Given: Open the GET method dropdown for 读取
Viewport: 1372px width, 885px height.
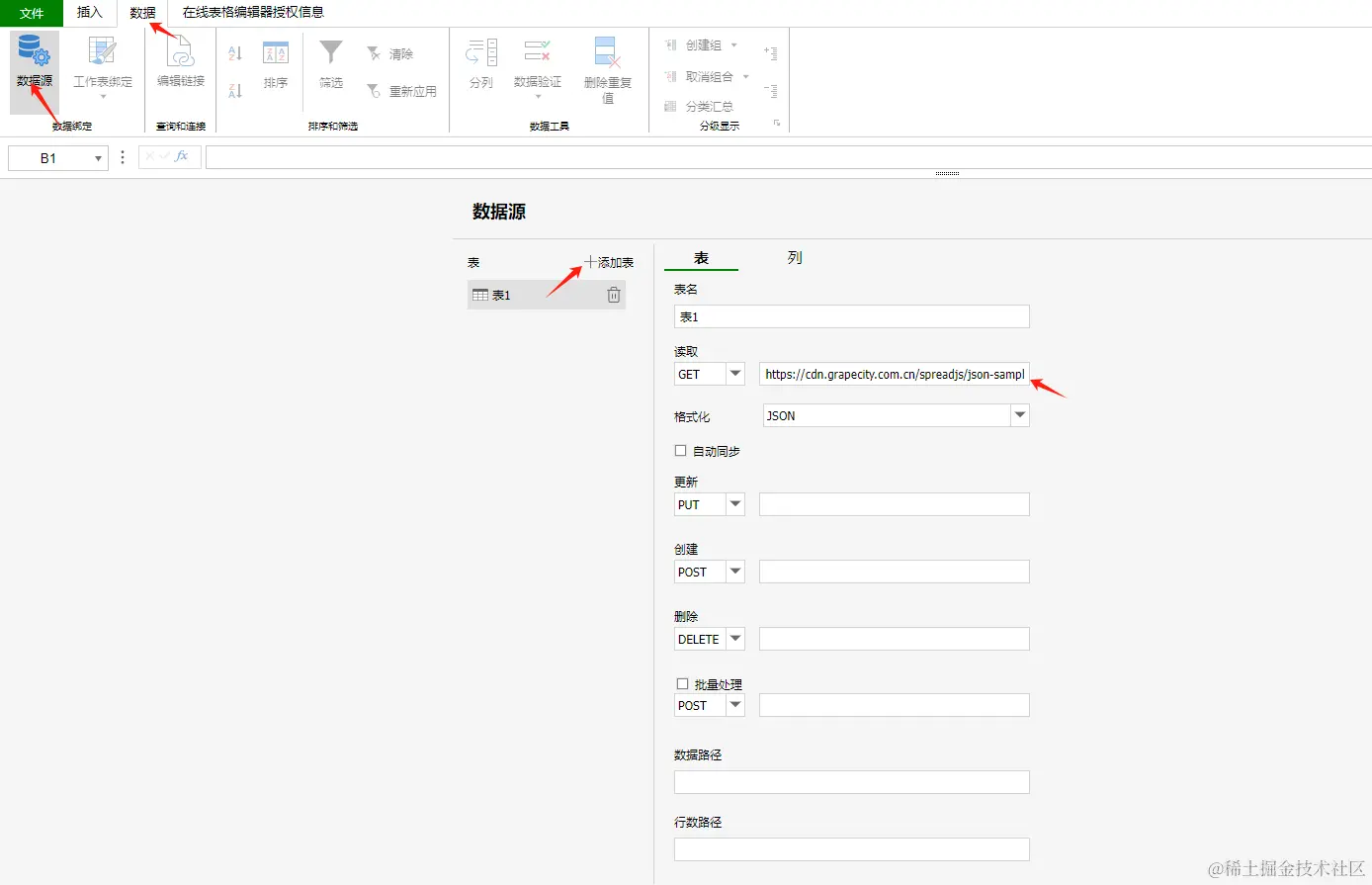Looking at the screenshot, I should click(735, 374).
